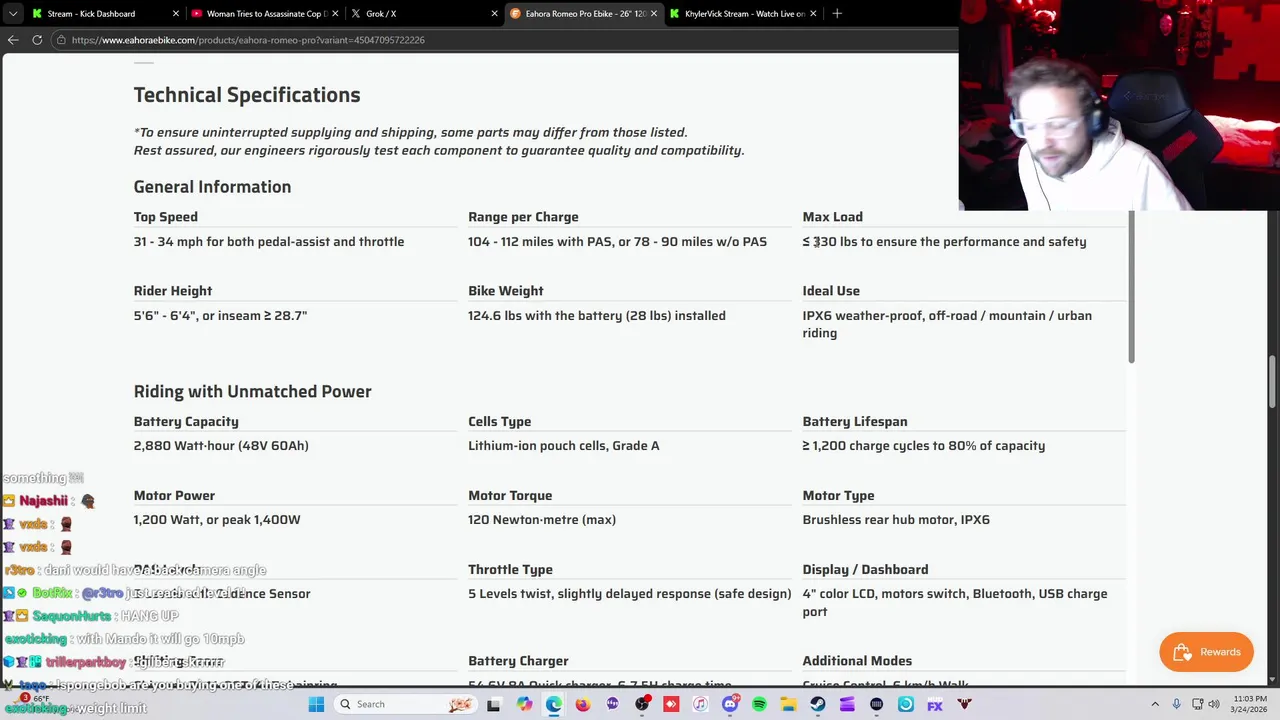
Task: Open the Rewards button
Action: pyautogui.click(x=1206, y=652)
